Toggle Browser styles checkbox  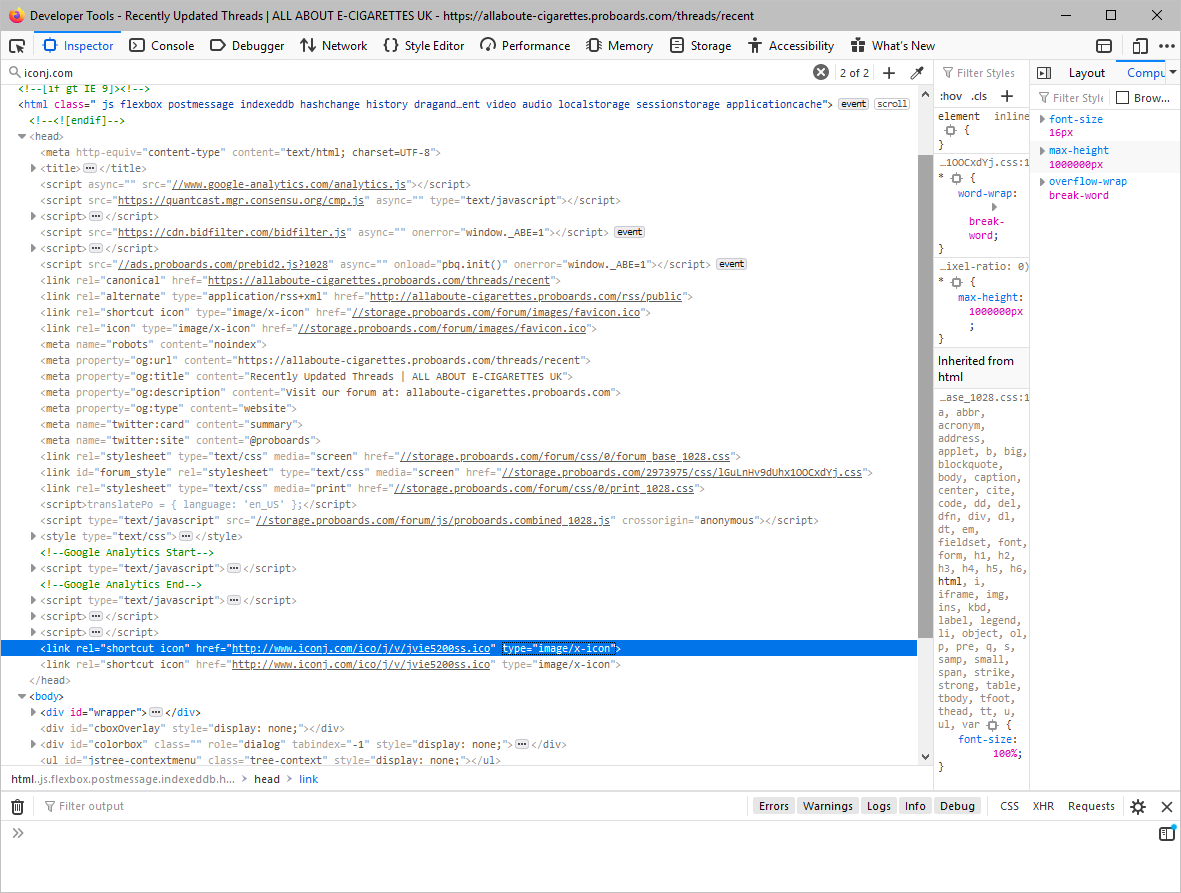(x=1122, y=97)
